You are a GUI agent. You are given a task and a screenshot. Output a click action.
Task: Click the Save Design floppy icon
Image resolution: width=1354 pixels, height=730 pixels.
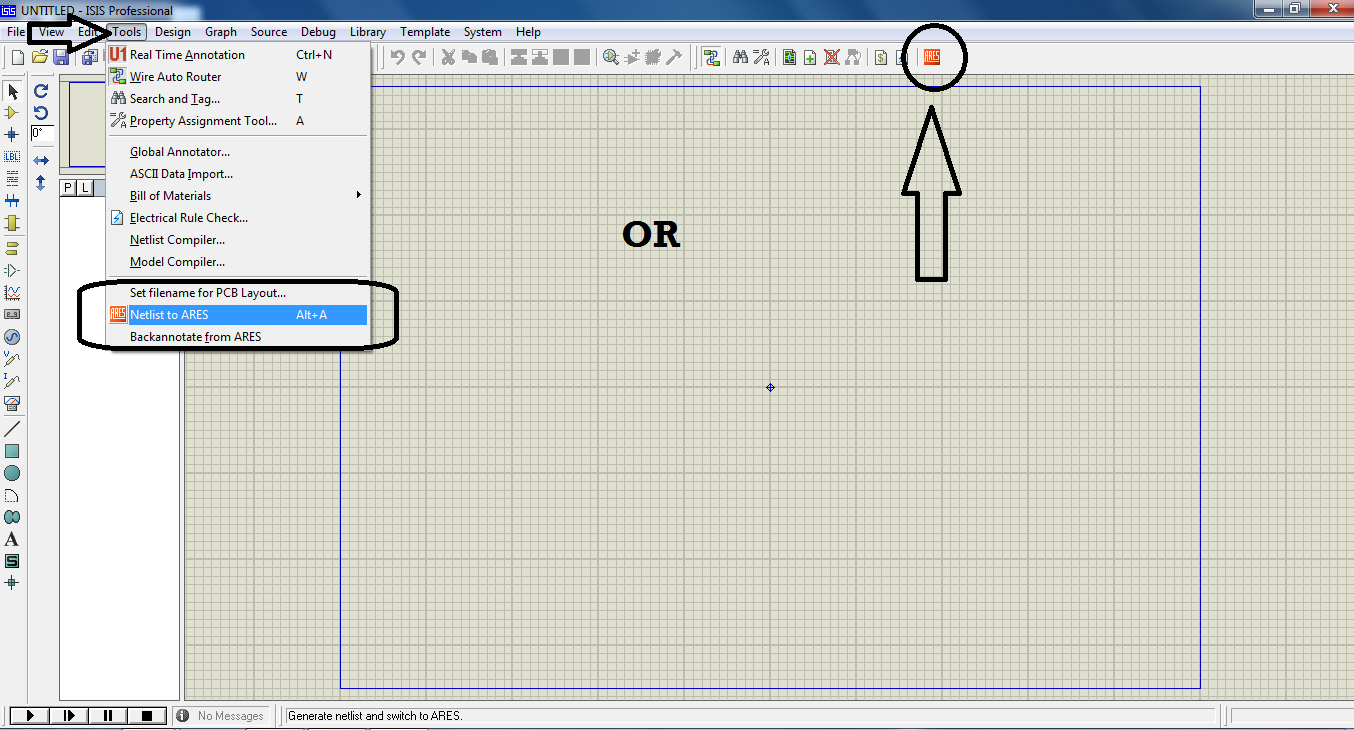(61, 57)
